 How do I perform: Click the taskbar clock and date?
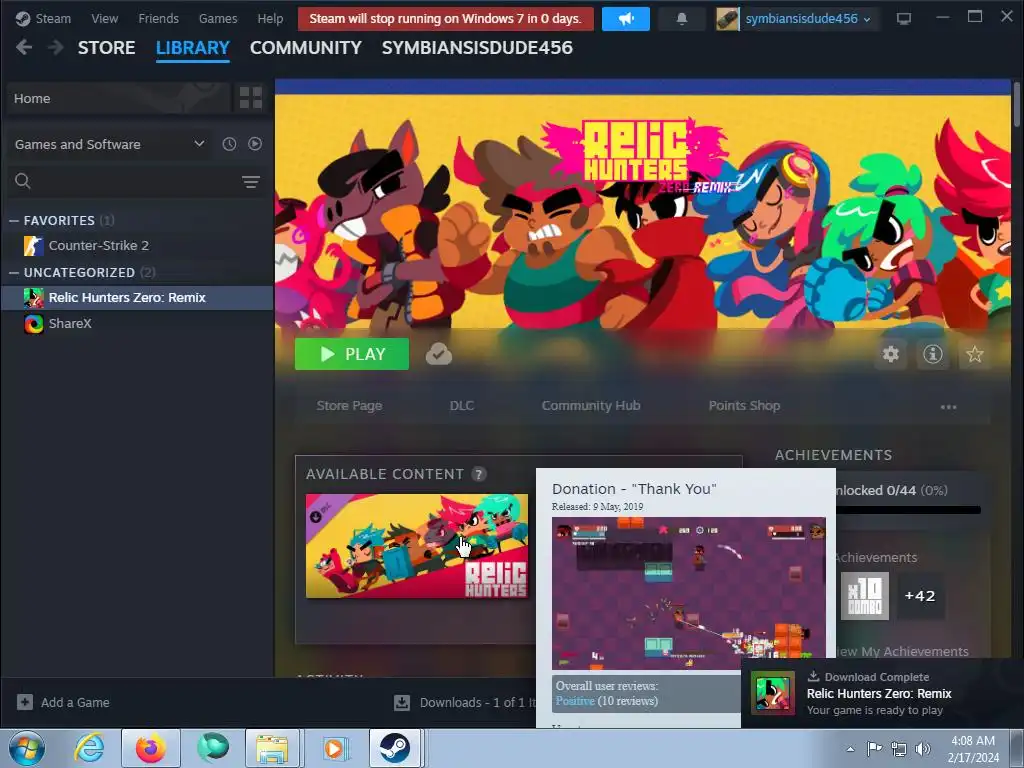click(973, 749)
